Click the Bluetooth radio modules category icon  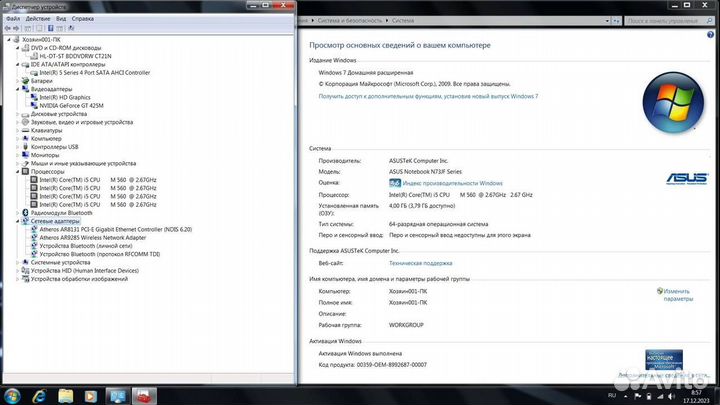coord(26,213)
